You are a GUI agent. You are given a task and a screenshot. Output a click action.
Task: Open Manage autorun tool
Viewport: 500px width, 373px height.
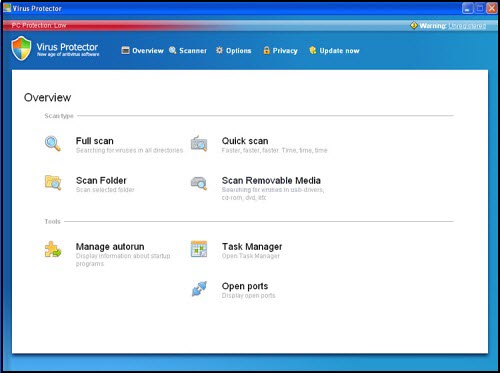tap(110, 247)
